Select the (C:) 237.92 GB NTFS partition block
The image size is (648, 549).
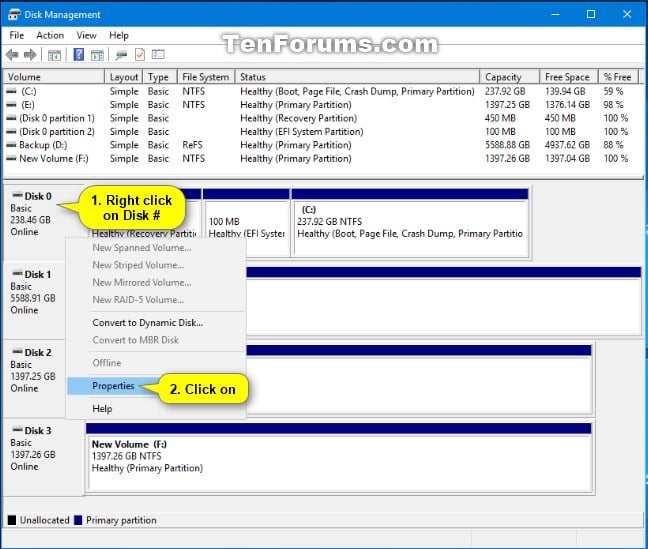click(410, 222)
